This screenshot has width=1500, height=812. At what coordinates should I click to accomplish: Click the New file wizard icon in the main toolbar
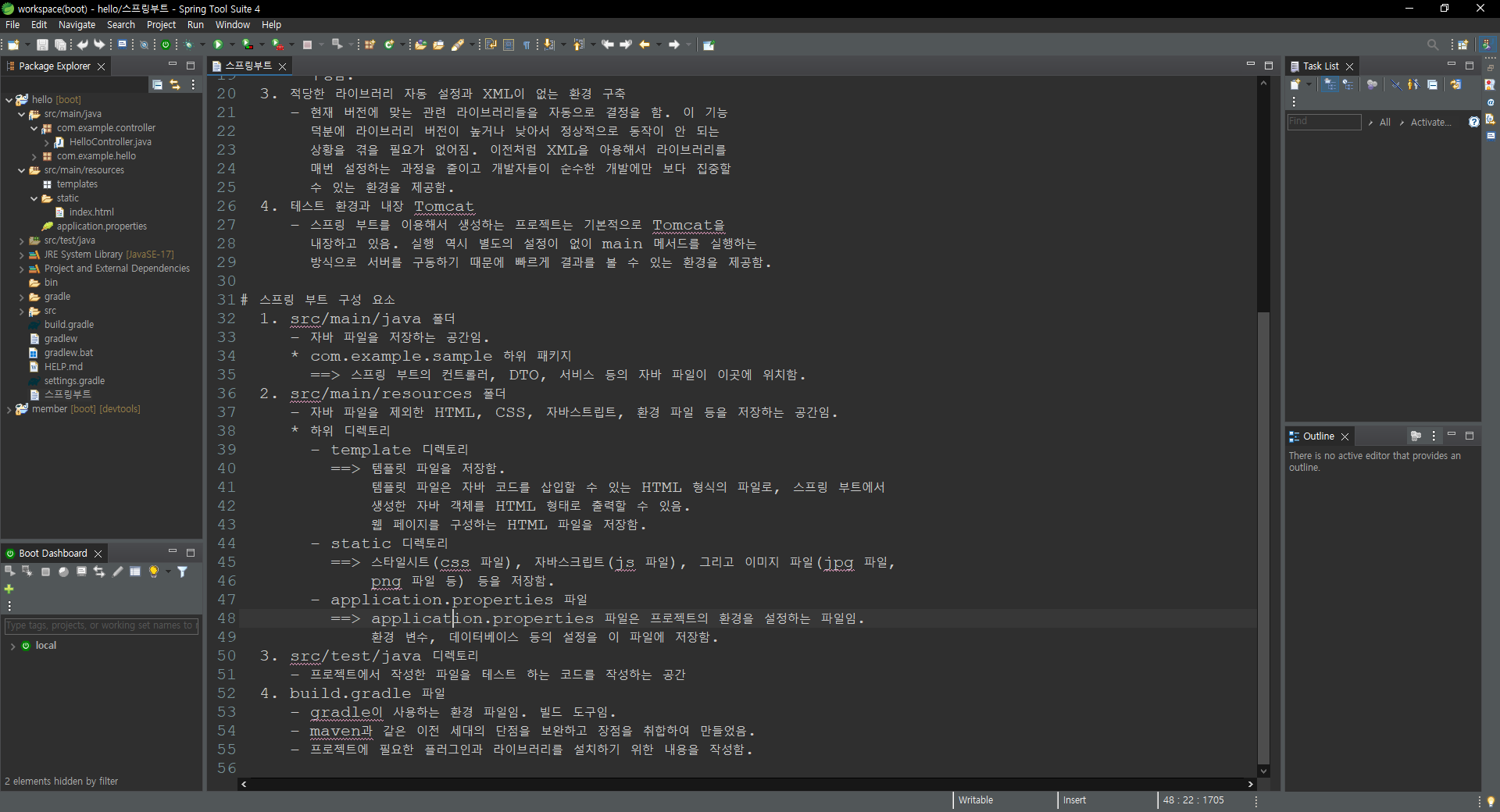pos(13,45)
